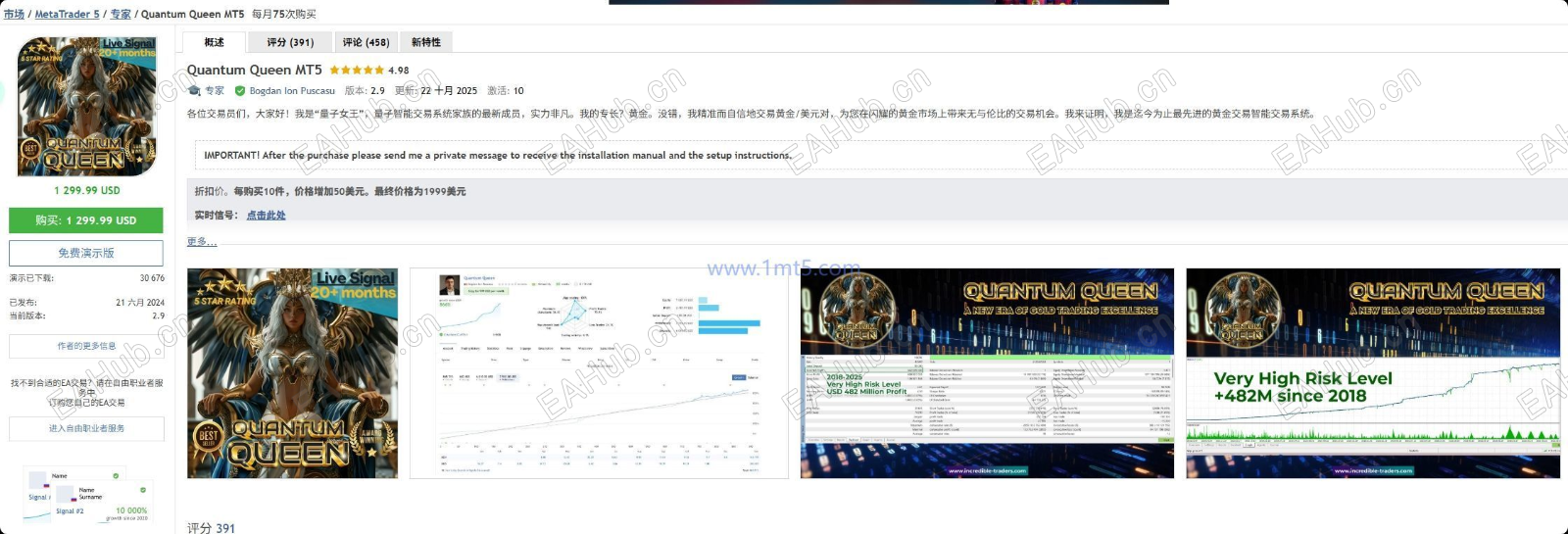Click the Signal #2 preview card
This screenshot has height=534, width=1568.
[x=102, y=503]
